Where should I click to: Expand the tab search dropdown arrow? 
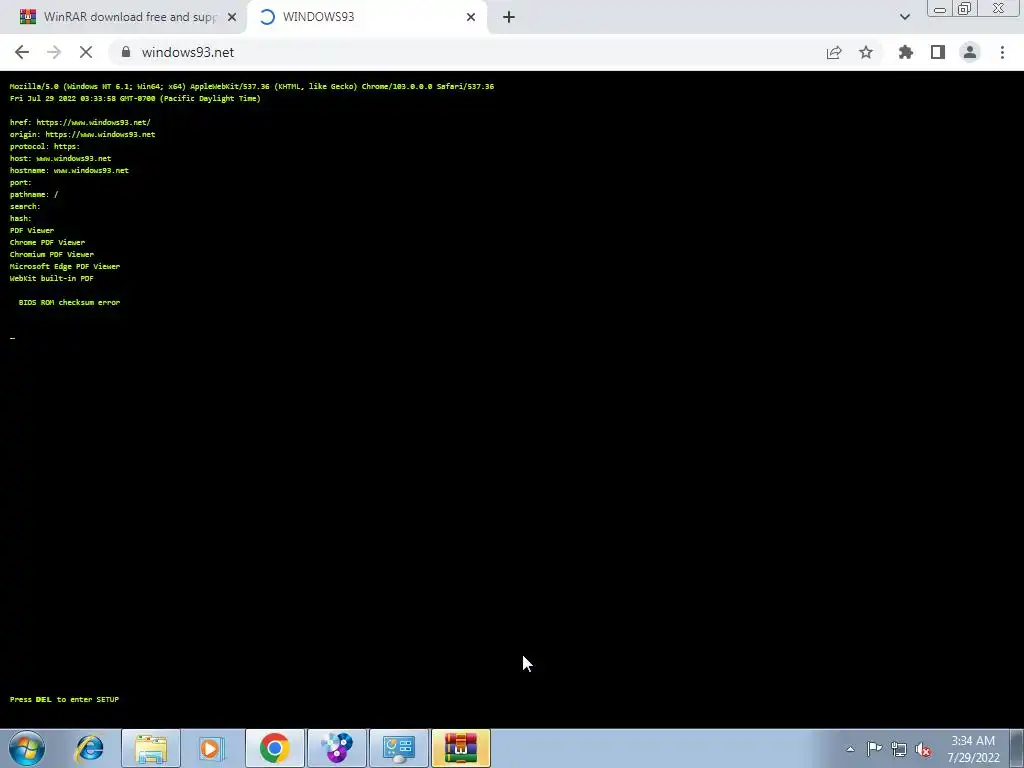click(x=904, y=17)
